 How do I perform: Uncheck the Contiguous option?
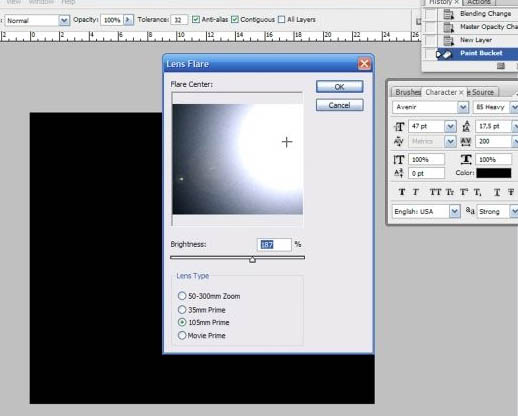[235, 20]
